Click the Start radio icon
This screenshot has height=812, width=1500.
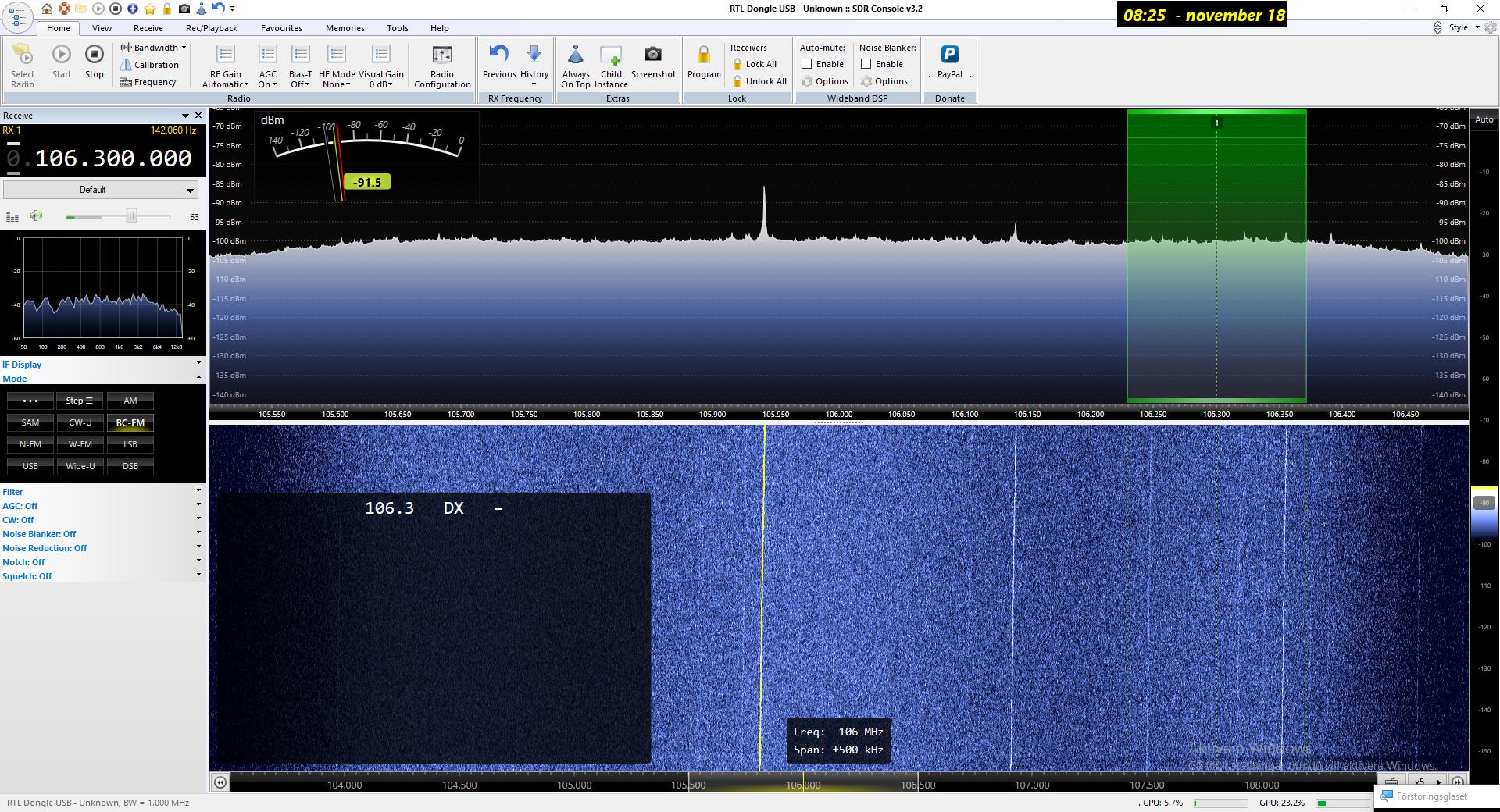(62, 55)
